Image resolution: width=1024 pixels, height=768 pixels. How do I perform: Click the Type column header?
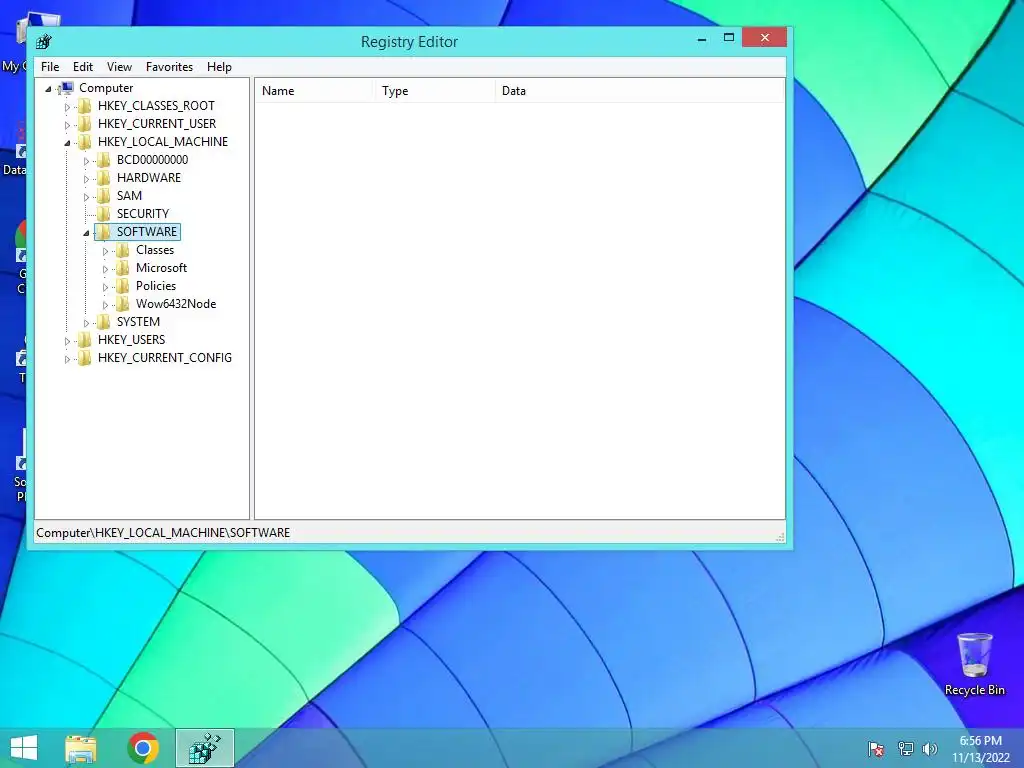point(434,91)
